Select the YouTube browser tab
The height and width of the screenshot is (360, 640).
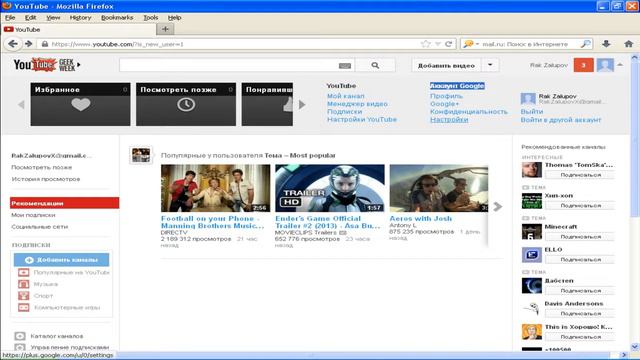[79, 29]
